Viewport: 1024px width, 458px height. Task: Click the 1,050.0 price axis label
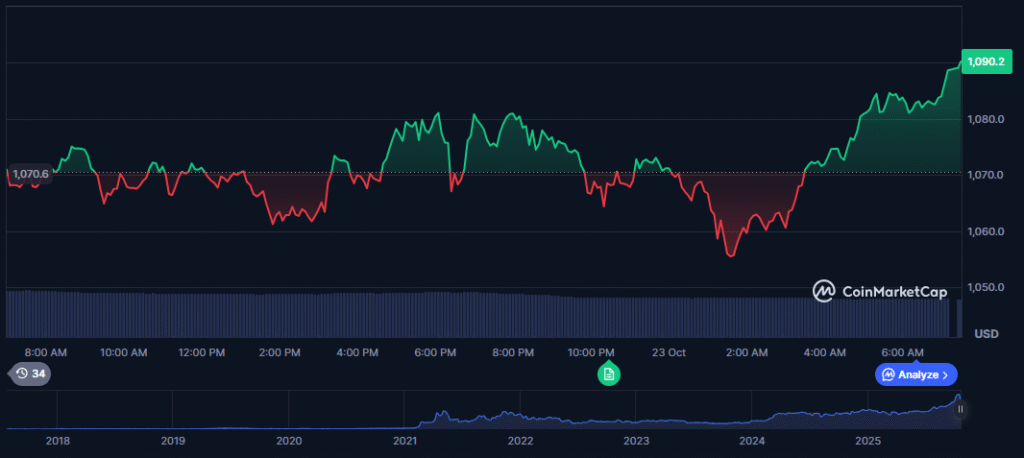tap(989, 288)
